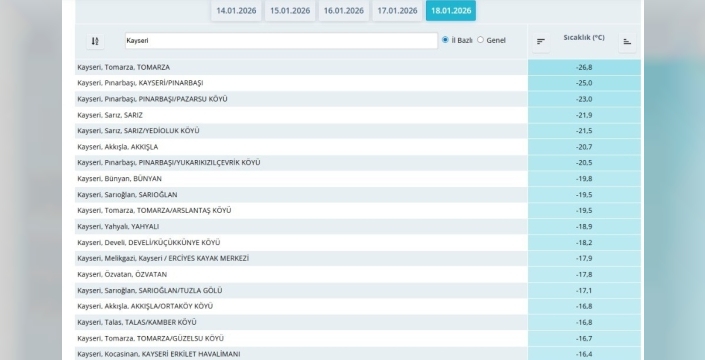Sort temperatures descending using left sort icon
The image size is (705, 360).
click(541, 42)
